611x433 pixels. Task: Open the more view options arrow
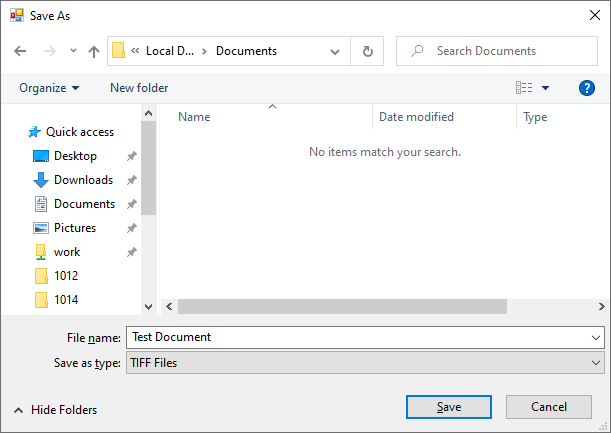point(546,88)
